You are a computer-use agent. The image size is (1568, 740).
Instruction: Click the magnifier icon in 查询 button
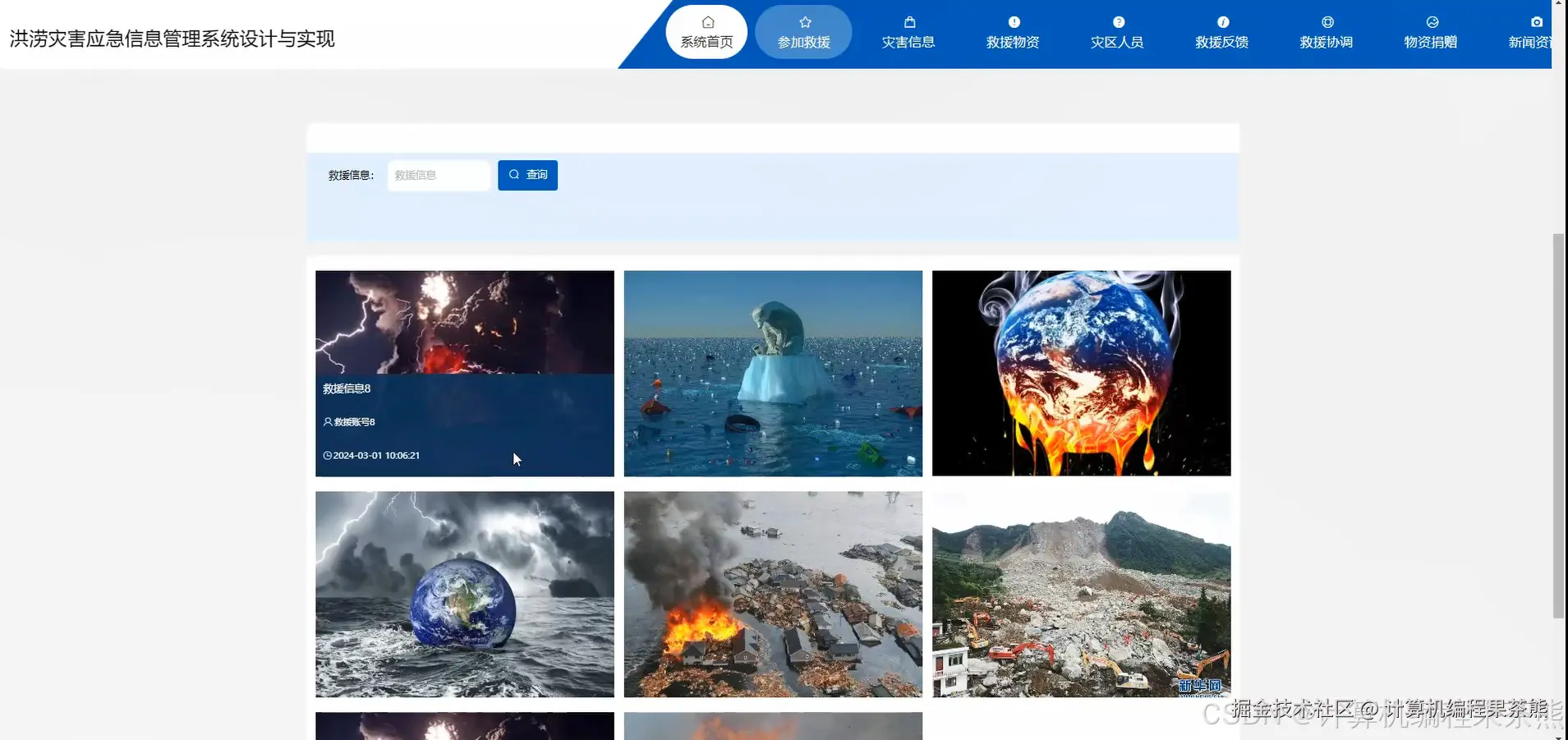click(514, 174)
